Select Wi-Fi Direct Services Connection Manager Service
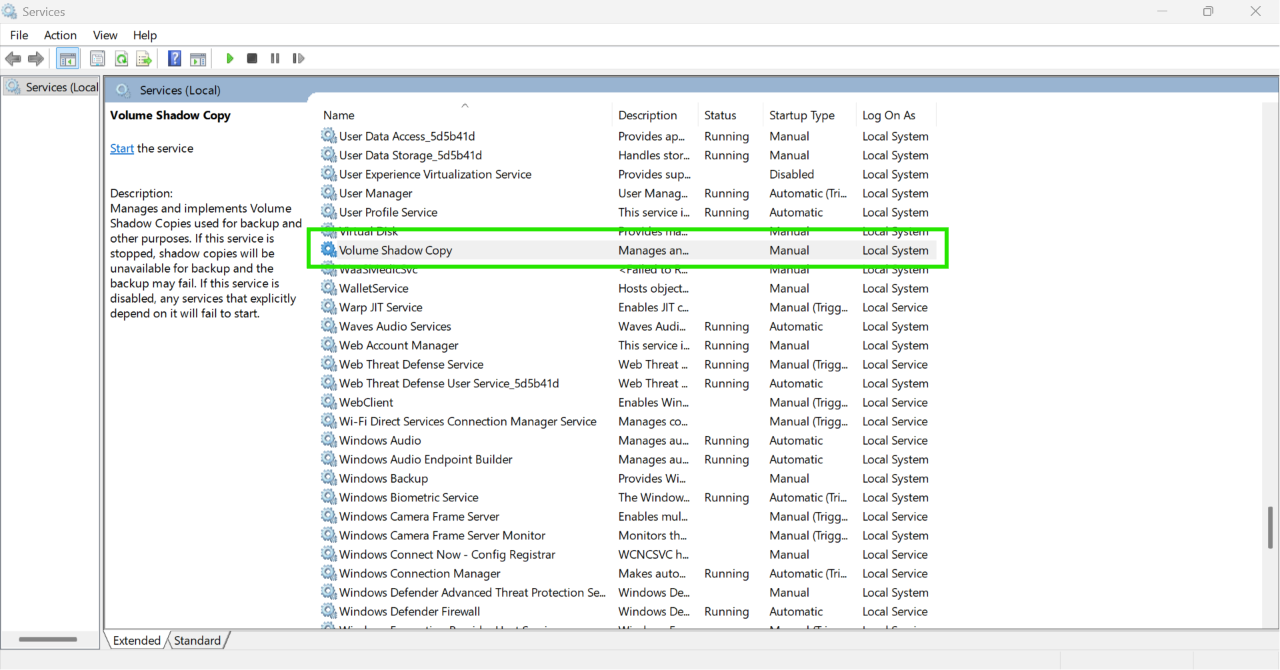This screenshot has width=1280, height=670. [627, 421]
